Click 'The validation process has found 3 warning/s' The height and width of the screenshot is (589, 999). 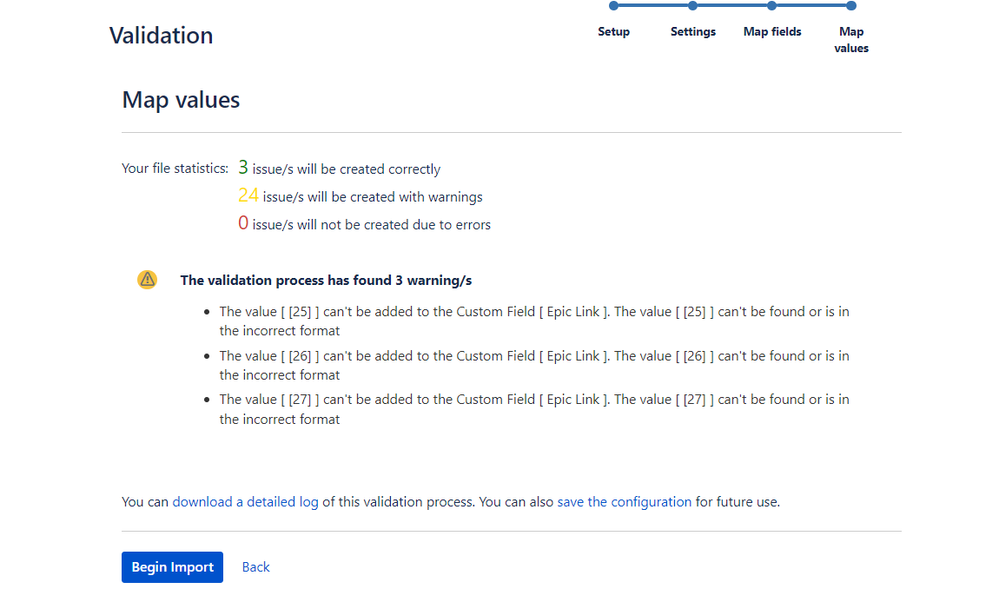tap(326, 280)
